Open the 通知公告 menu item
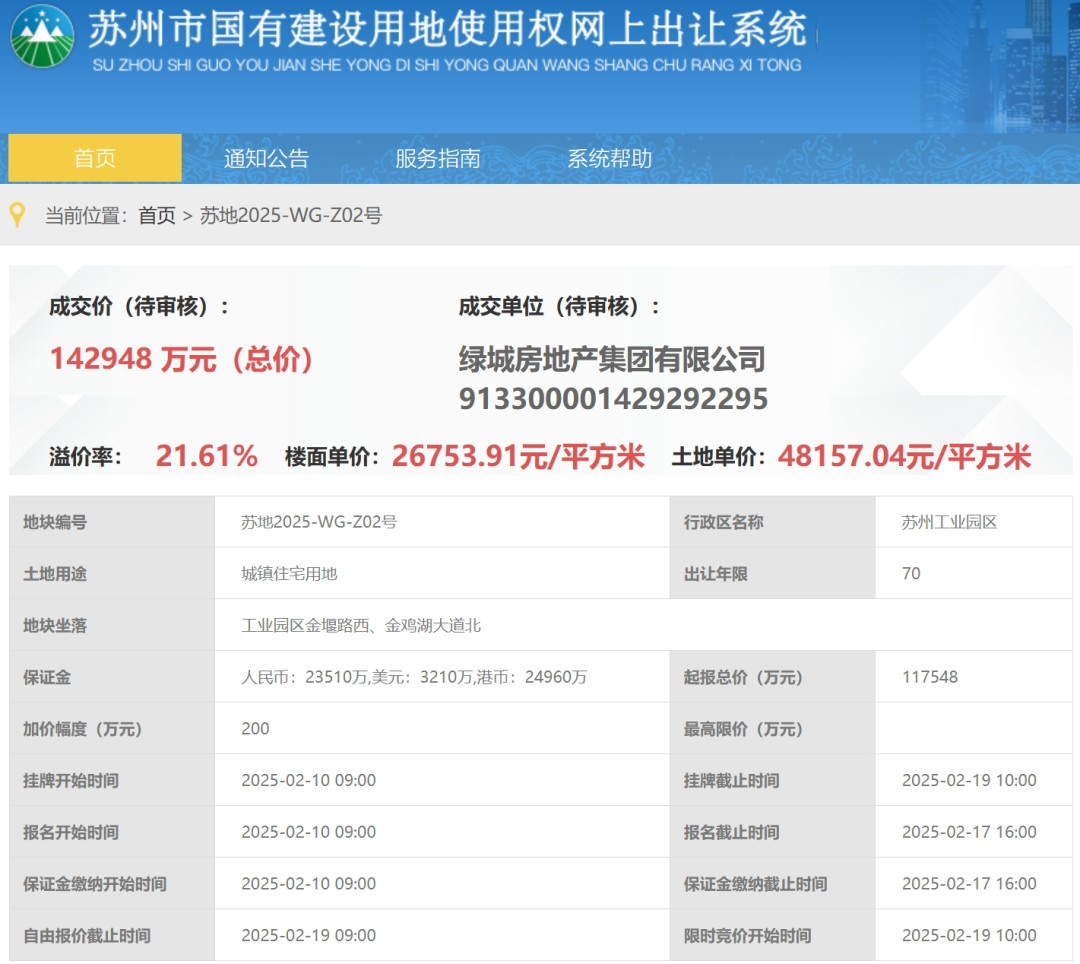1080x964 pixels. (266, 158)
